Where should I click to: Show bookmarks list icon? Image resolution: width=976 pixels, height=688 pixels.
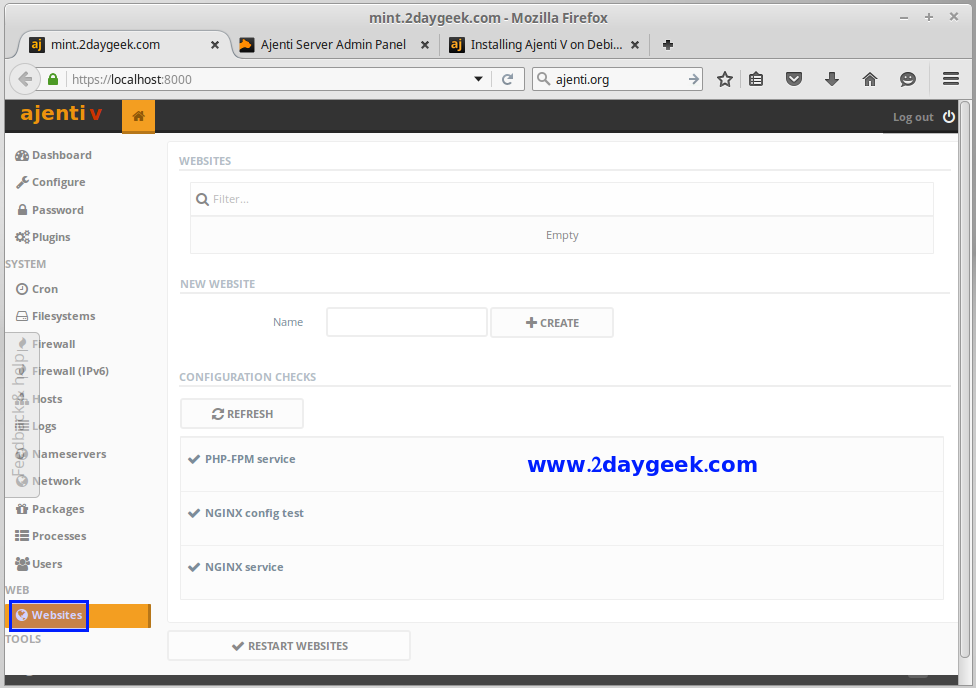756,79
